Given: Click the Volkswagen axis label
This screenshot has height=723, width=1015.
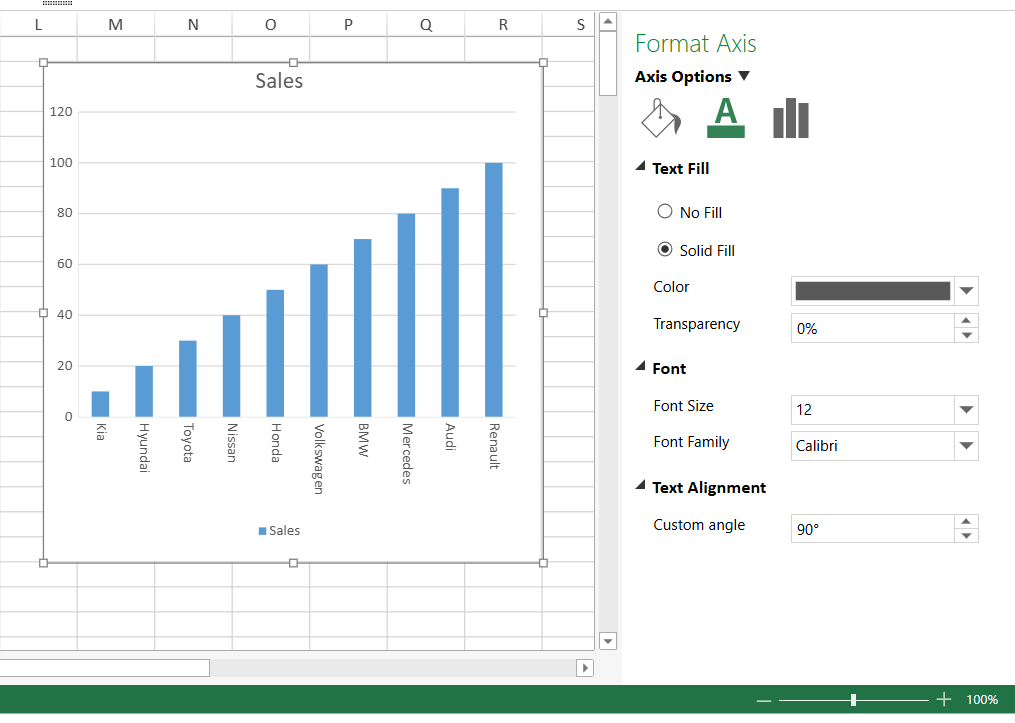Looking at the screenshot, I should click(318, 459).
